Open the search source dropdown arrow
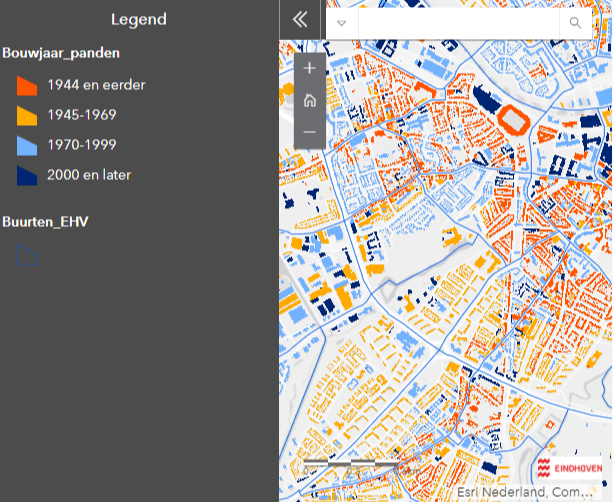The image size is (613, 502). pyautogui.click(x=342, y=23)
